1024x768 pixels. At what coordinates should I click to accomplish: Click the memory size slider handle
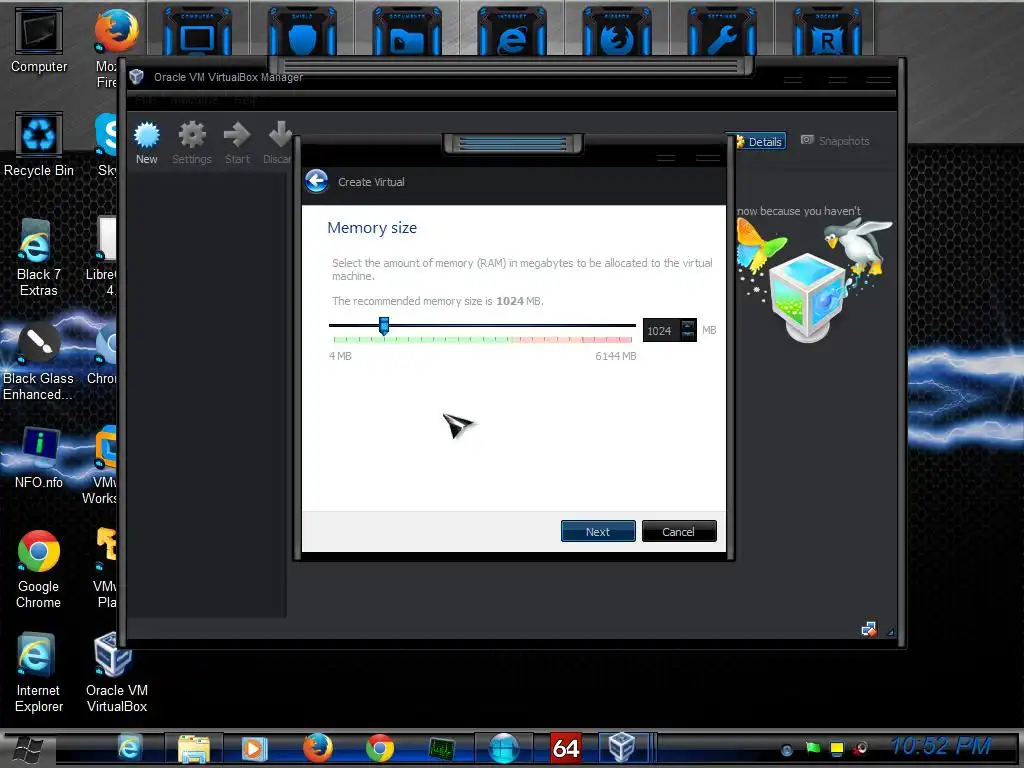[384, 325]
